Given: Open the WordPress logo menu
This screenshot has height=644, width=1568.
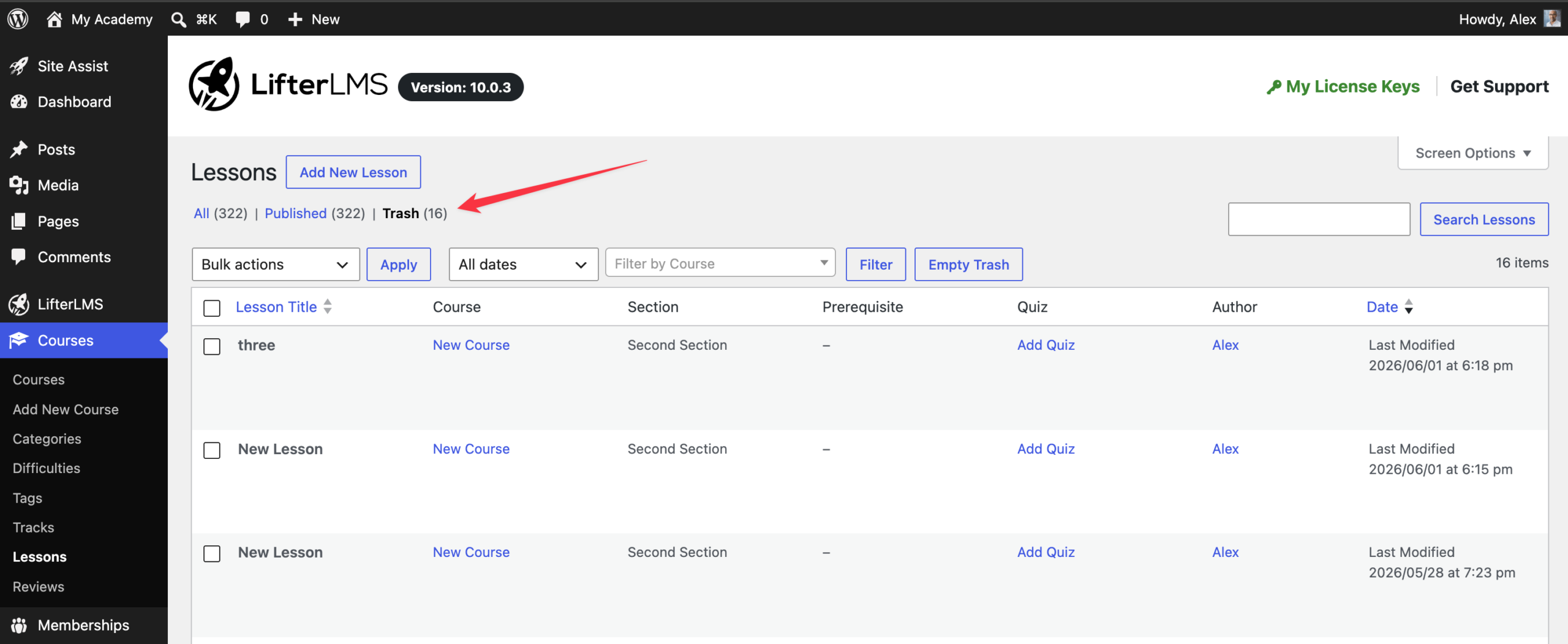Looking at the screenshot, I should click(x=18, y=19).
